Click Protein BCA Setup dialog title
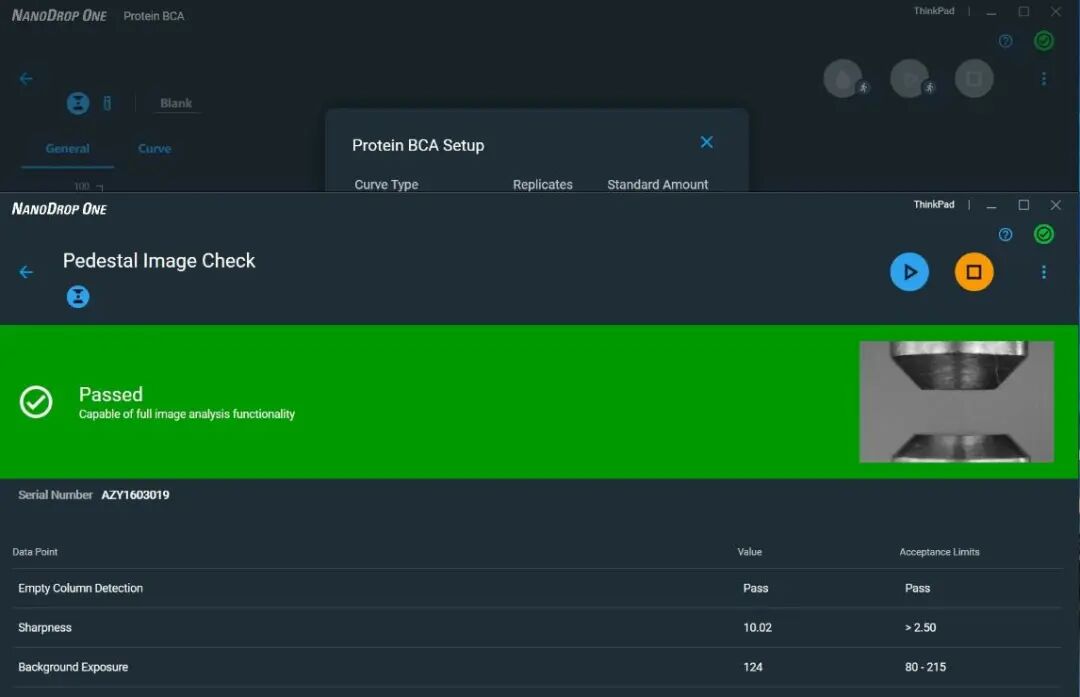This screenshot has height=697, width=1080. click(x=418, y=145)
